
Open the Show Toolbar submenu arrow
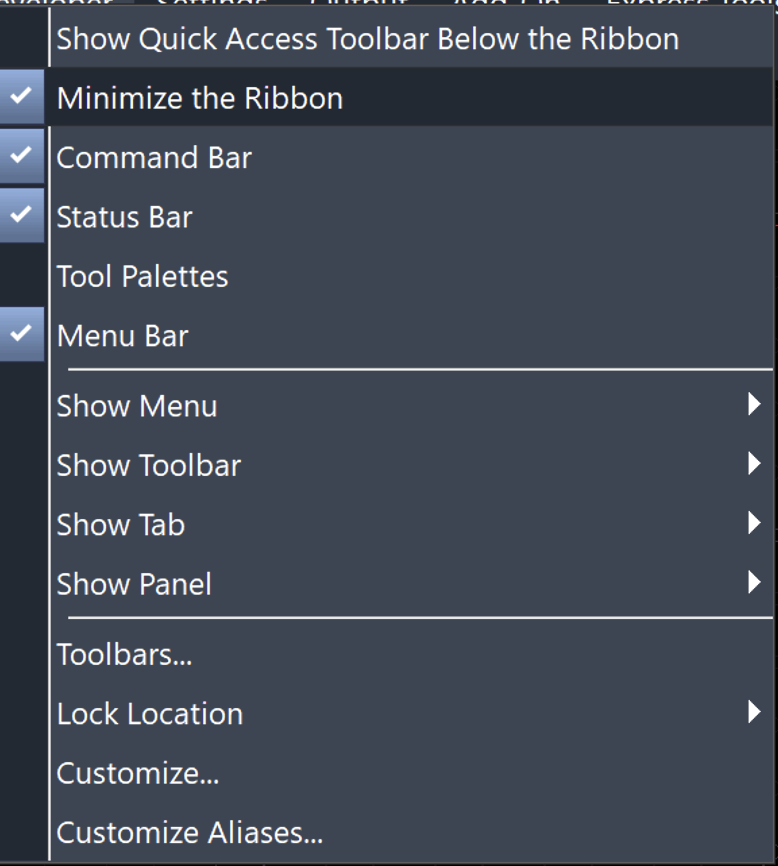[754, 464]
